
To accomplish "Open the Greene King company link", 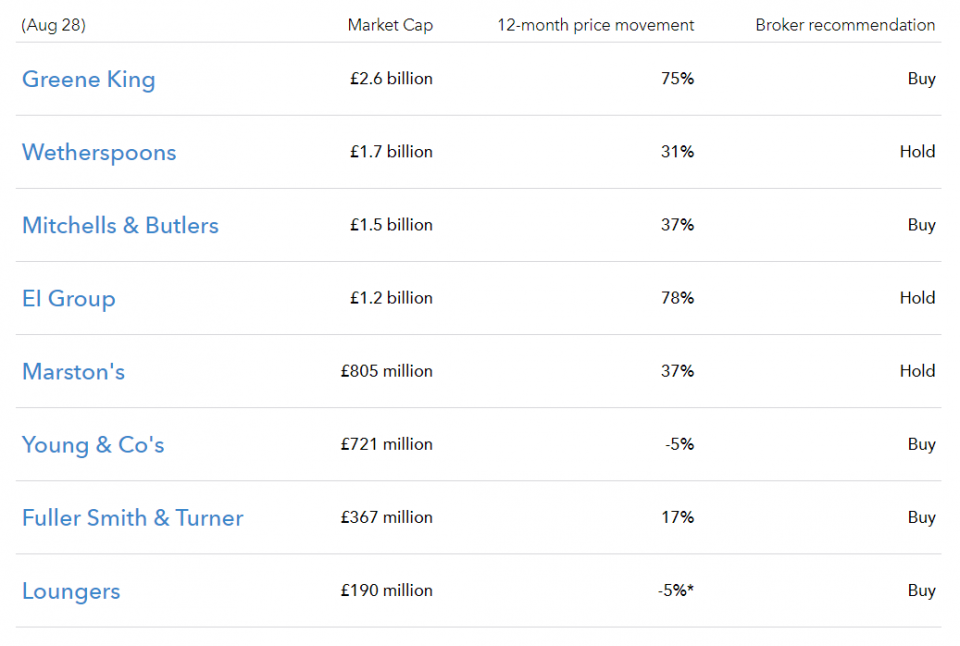I will (89, 80).
